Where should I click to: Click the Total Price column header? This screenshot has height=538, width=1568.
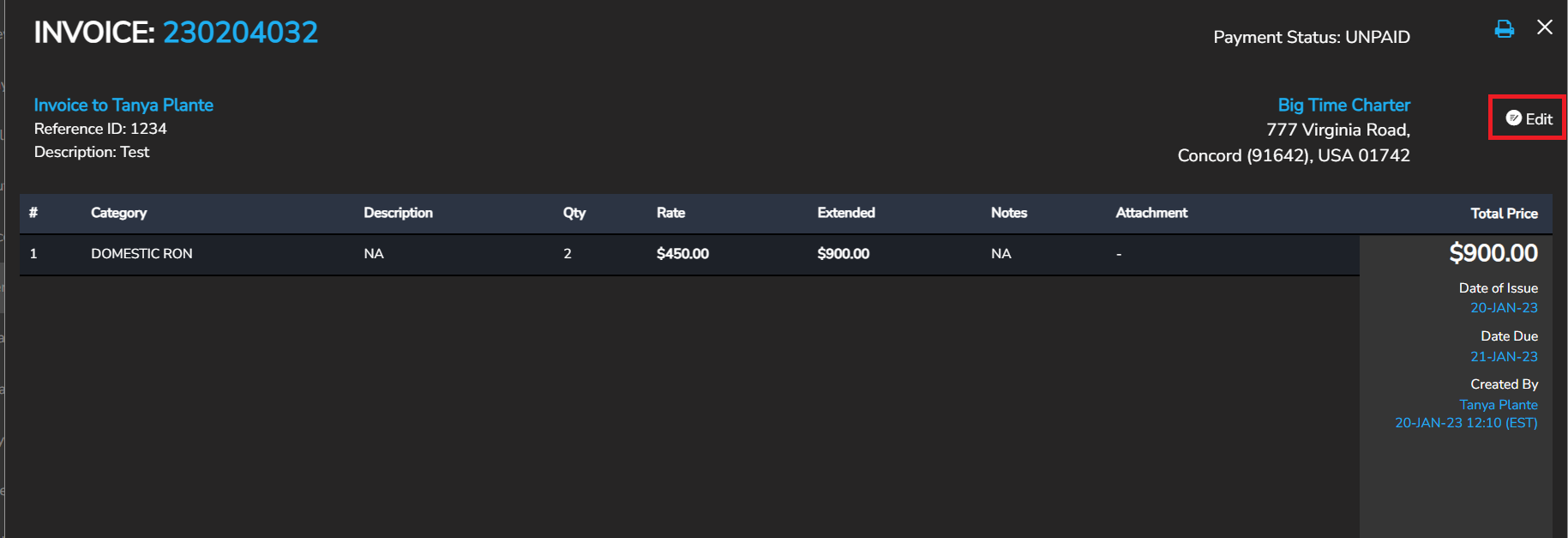pyautogui.click(x=1504, y=214)
